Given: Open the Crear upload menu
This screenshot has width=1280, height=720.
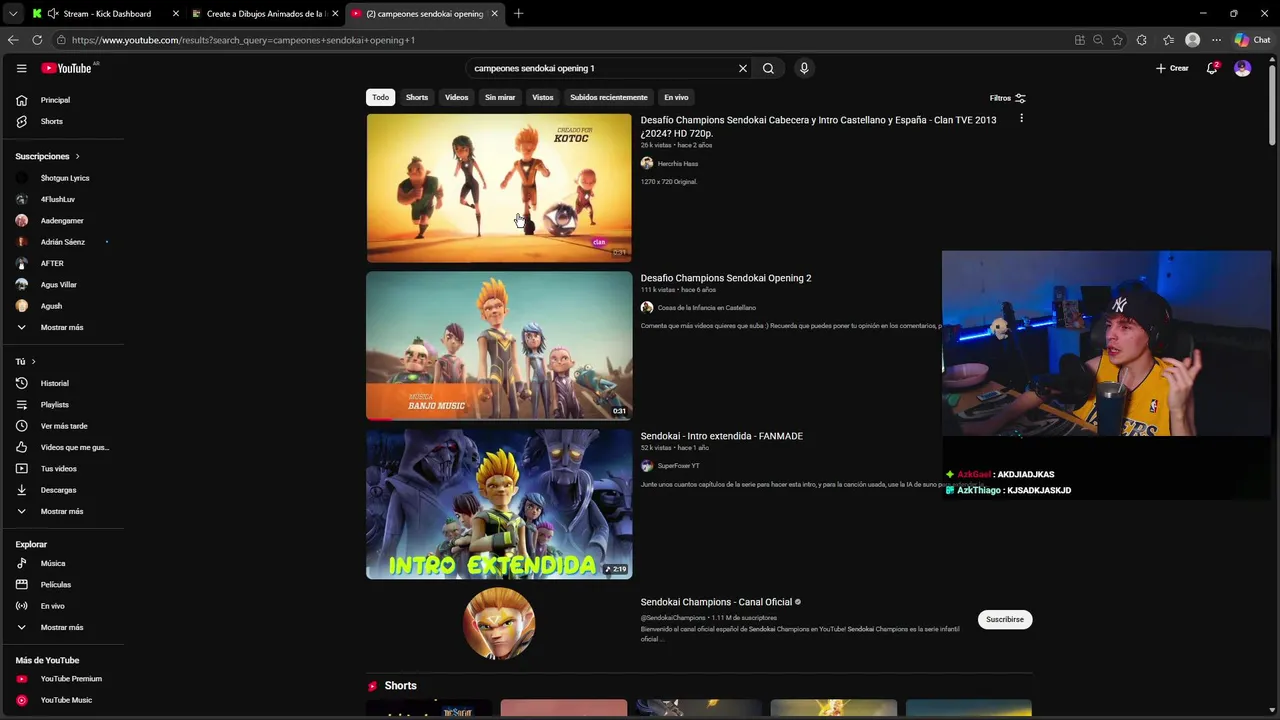Looking at the screenshot, I should [1172, 68].
